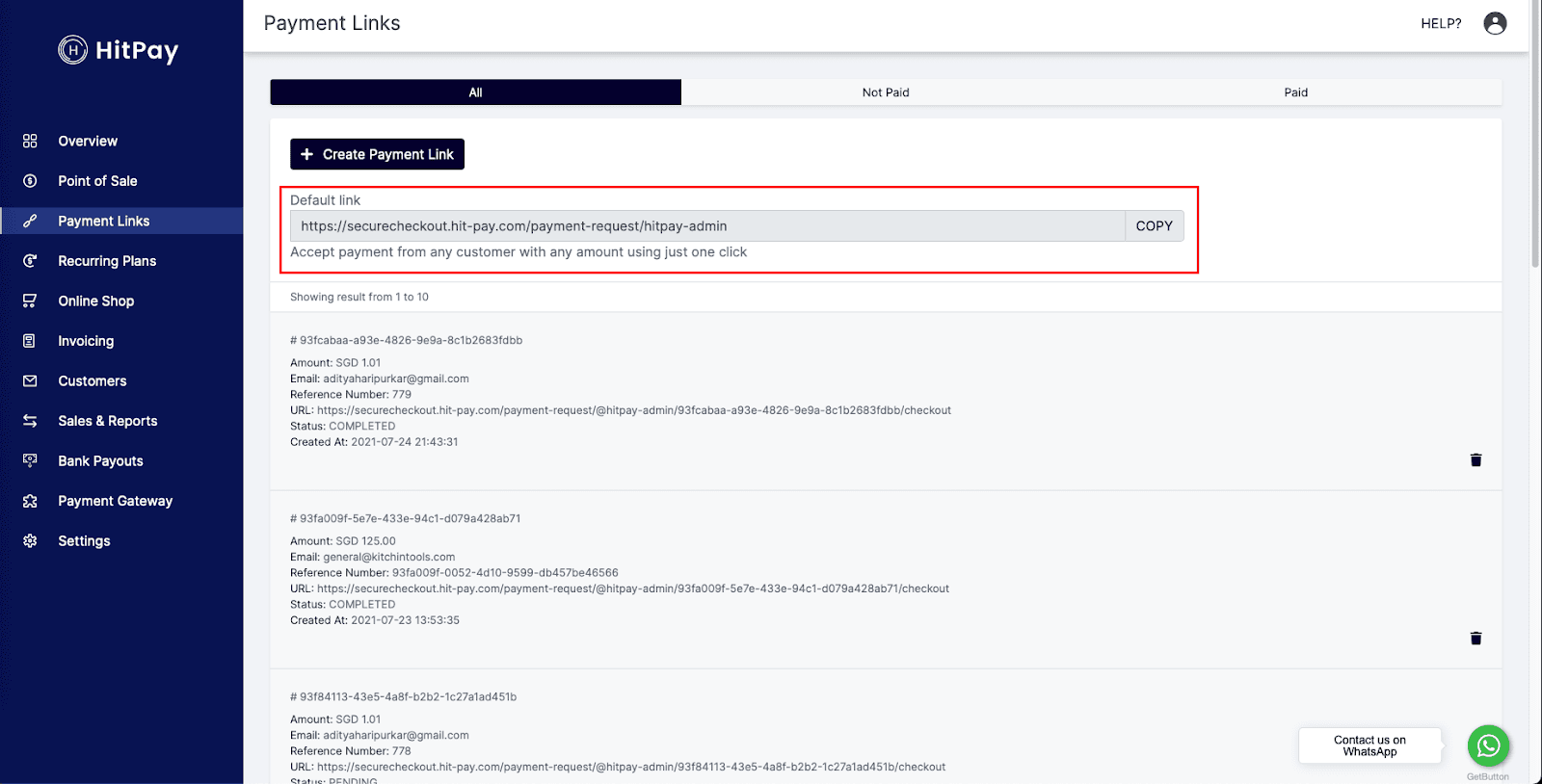This screenshot has width=1542, height=784.
Task: Click the GetButton credit link
Action: [x=1488, y=776]
